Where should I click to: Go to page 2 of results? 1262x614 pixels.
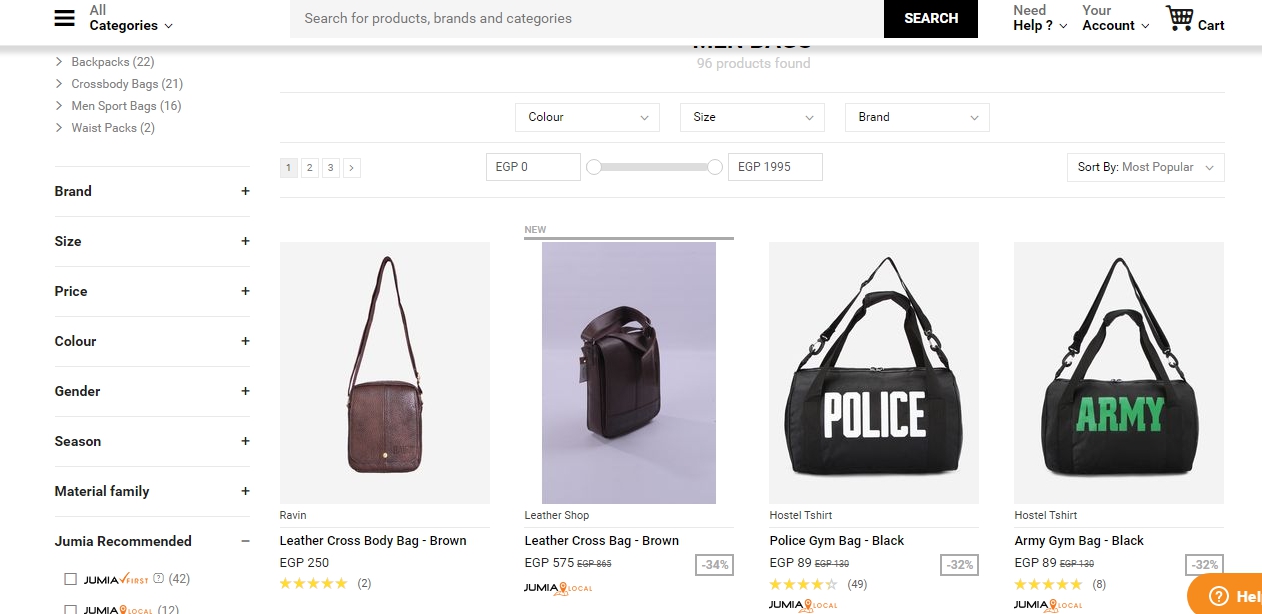(x=310, y=168)
